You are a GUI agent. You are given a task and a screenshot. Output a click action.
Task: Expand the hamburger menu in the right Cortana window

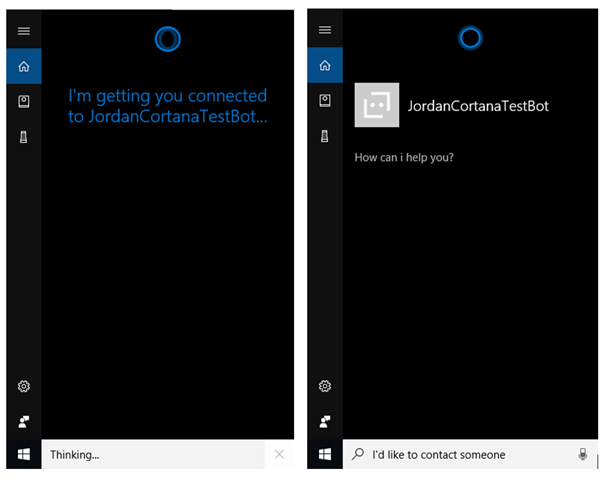(x=324, y=30)
